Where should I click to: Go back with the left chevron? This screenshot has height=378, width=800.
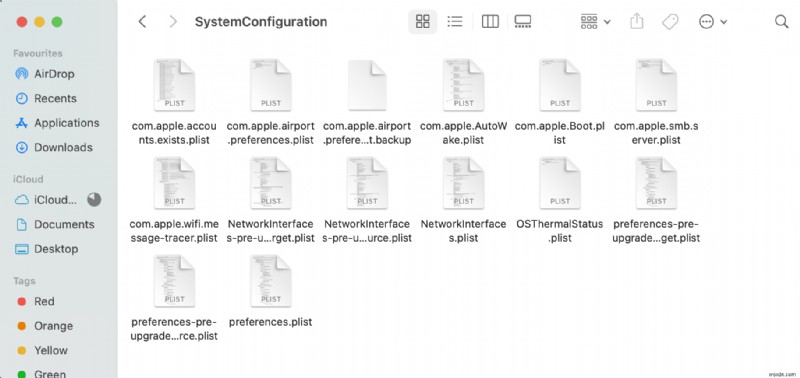tap(142, 21)
